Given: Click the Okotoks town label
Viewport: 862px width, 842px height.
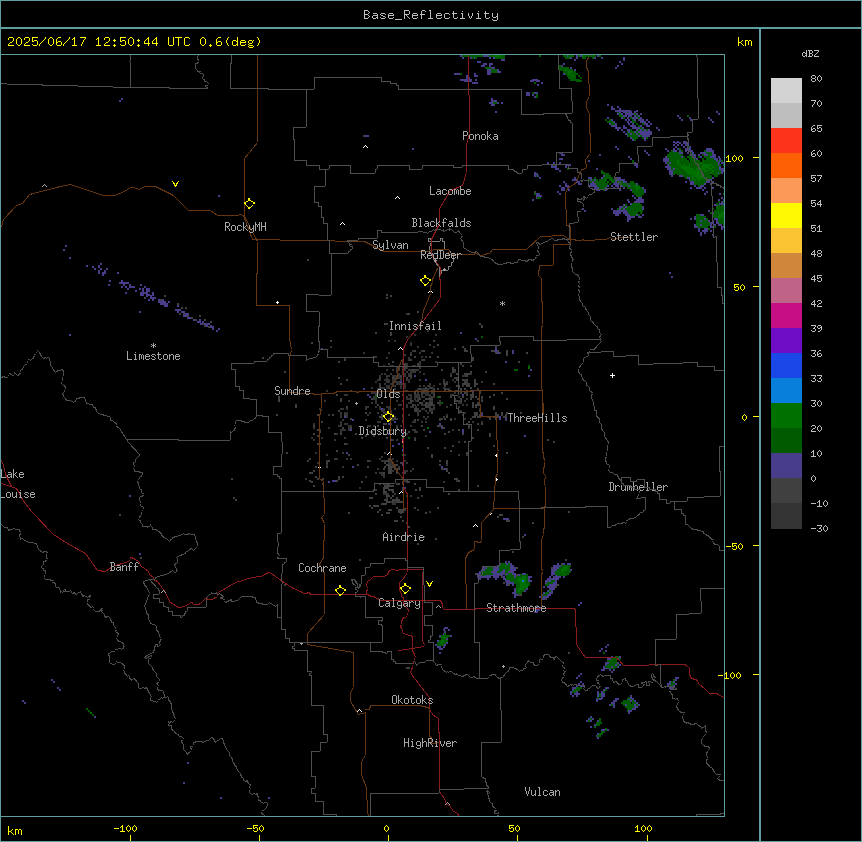Looking at the screenshot, I should (412, 700).
